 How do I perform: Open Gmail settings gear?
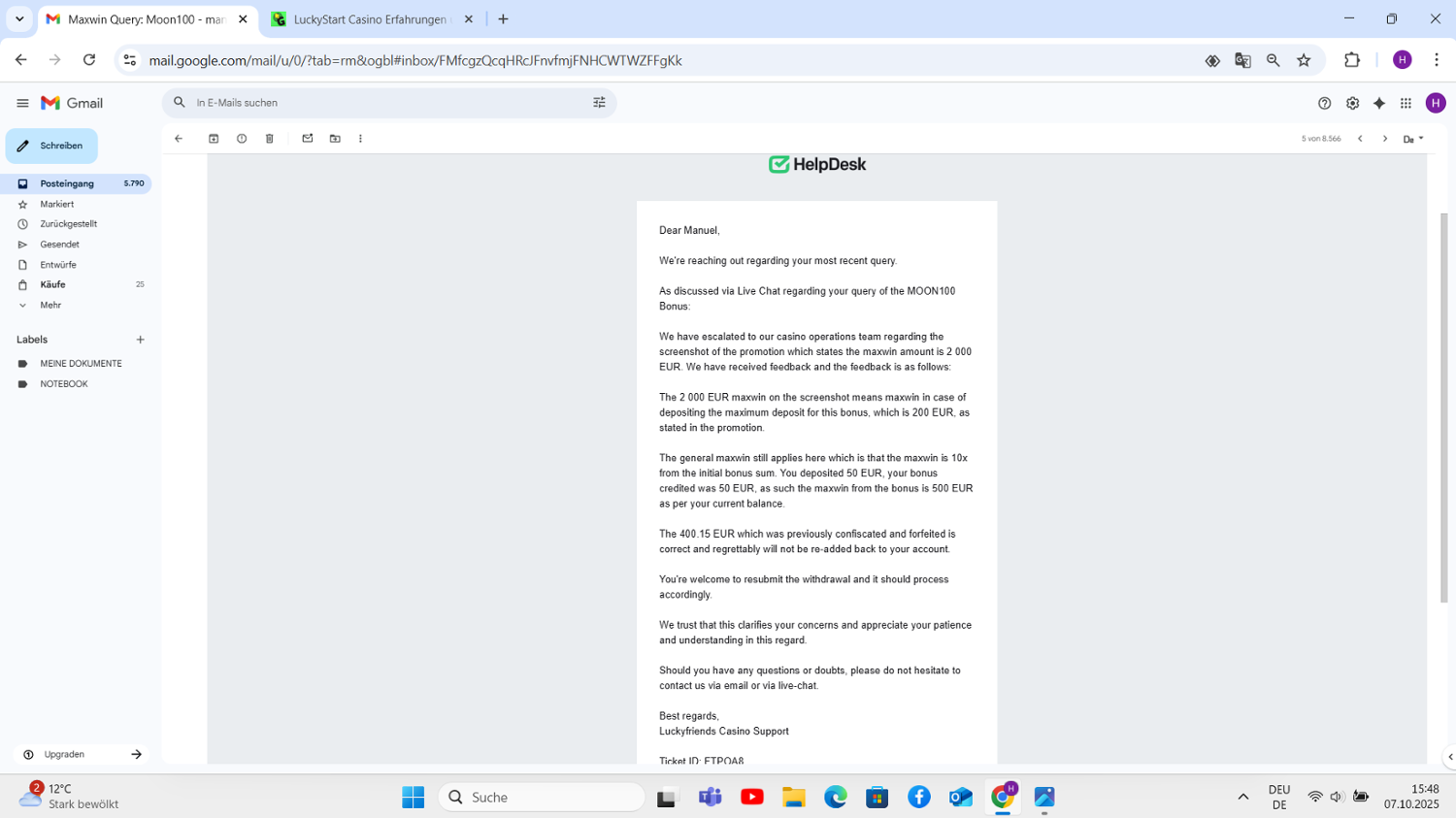1352,103
